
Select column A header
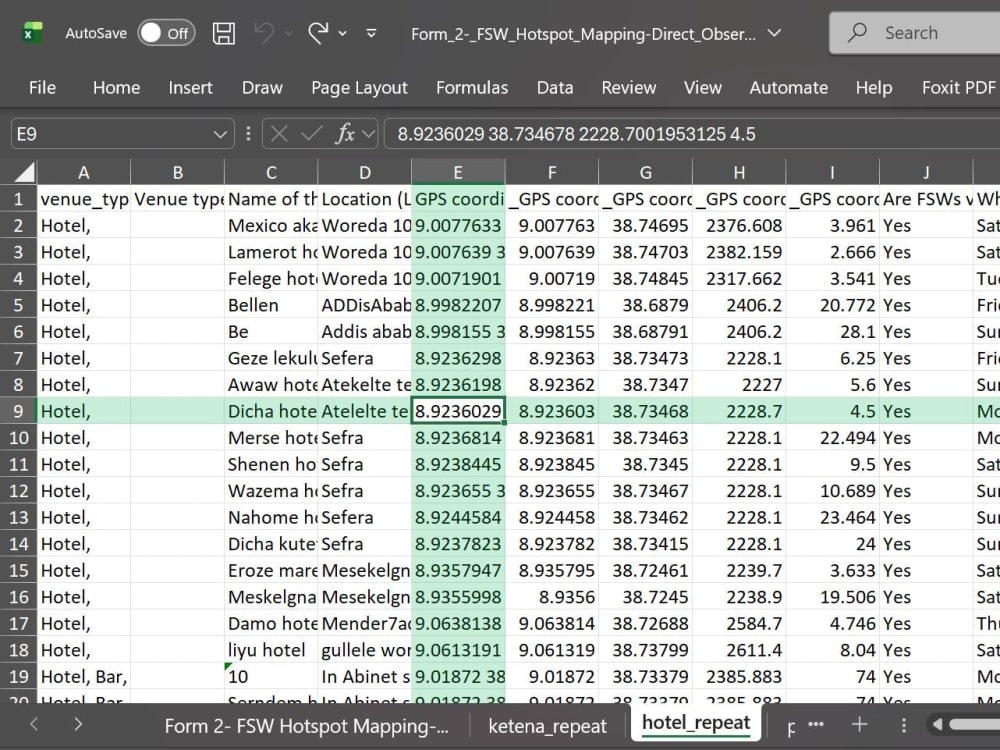pyautogui.click(x=84, y=173)
